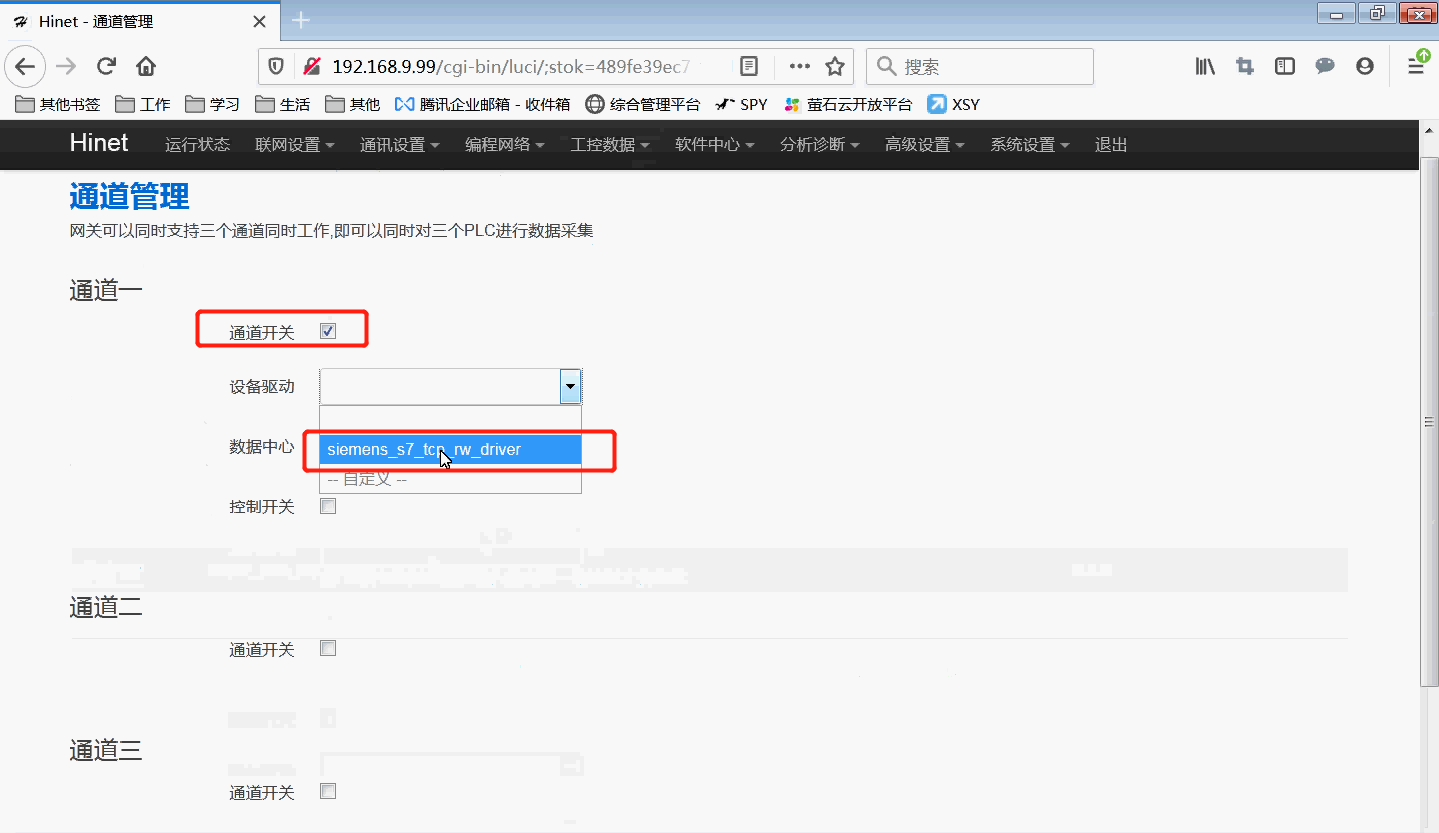Screen dimensions: 1439x833
Task: Open the 运行状态 menu item
Action: click(x=197, y=145)
